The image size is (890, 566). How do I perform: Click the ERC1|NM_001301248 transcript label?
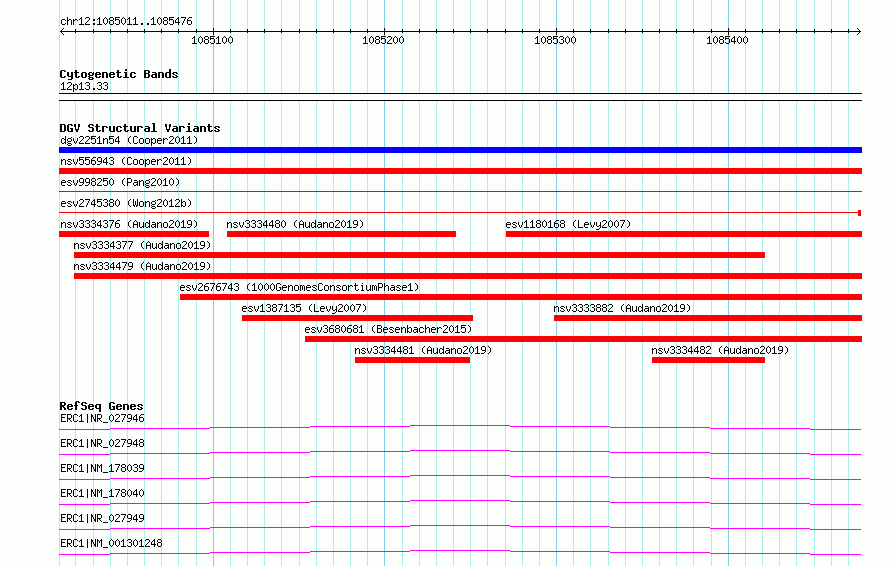(x=111, y=543)
